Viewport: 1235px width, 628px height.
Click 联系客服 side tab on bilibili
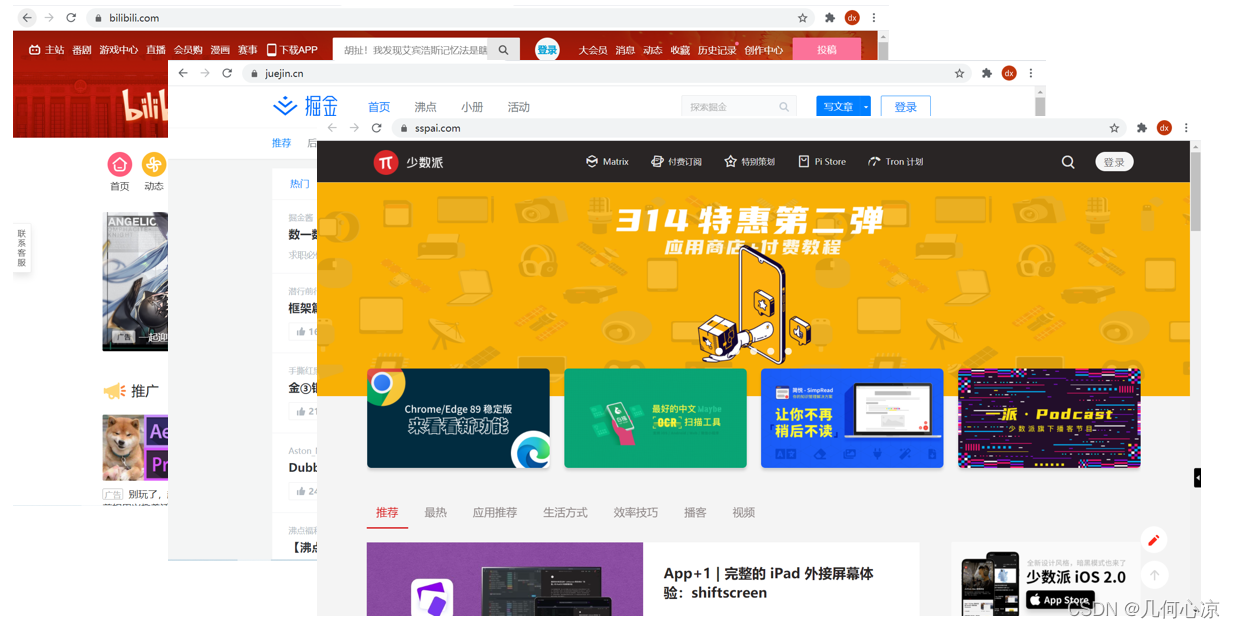tap(21, 248)
